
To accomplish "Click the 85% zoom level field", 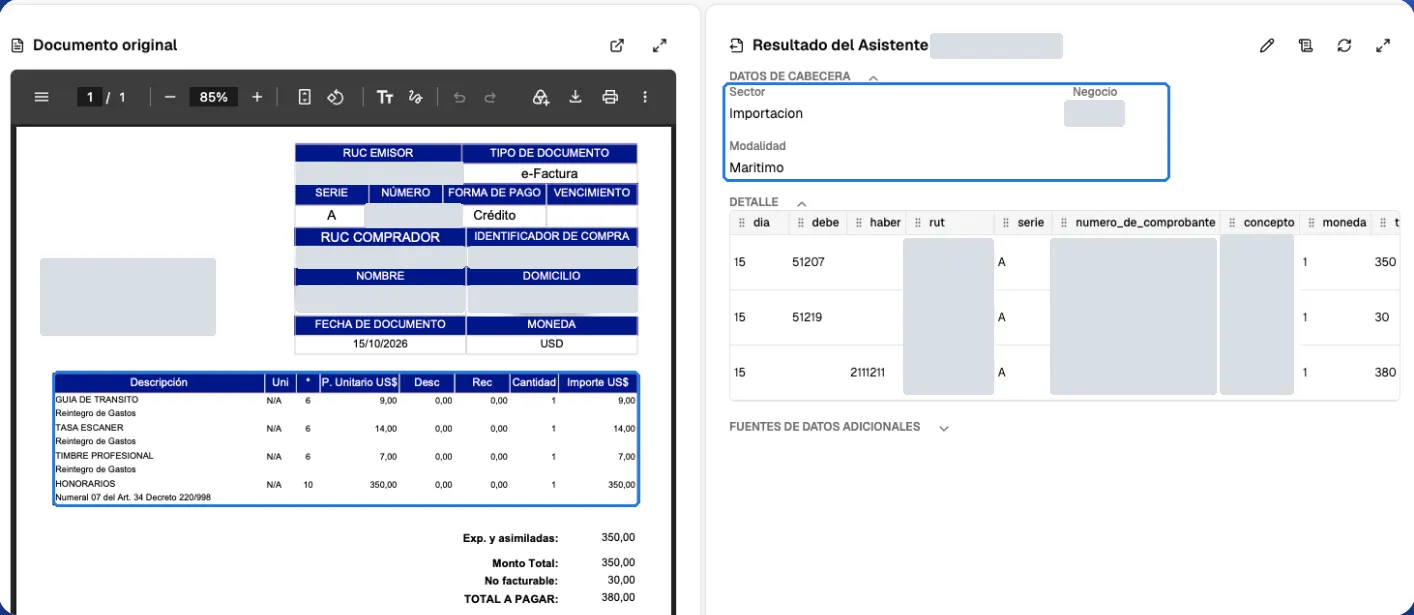I will point(213,97).
